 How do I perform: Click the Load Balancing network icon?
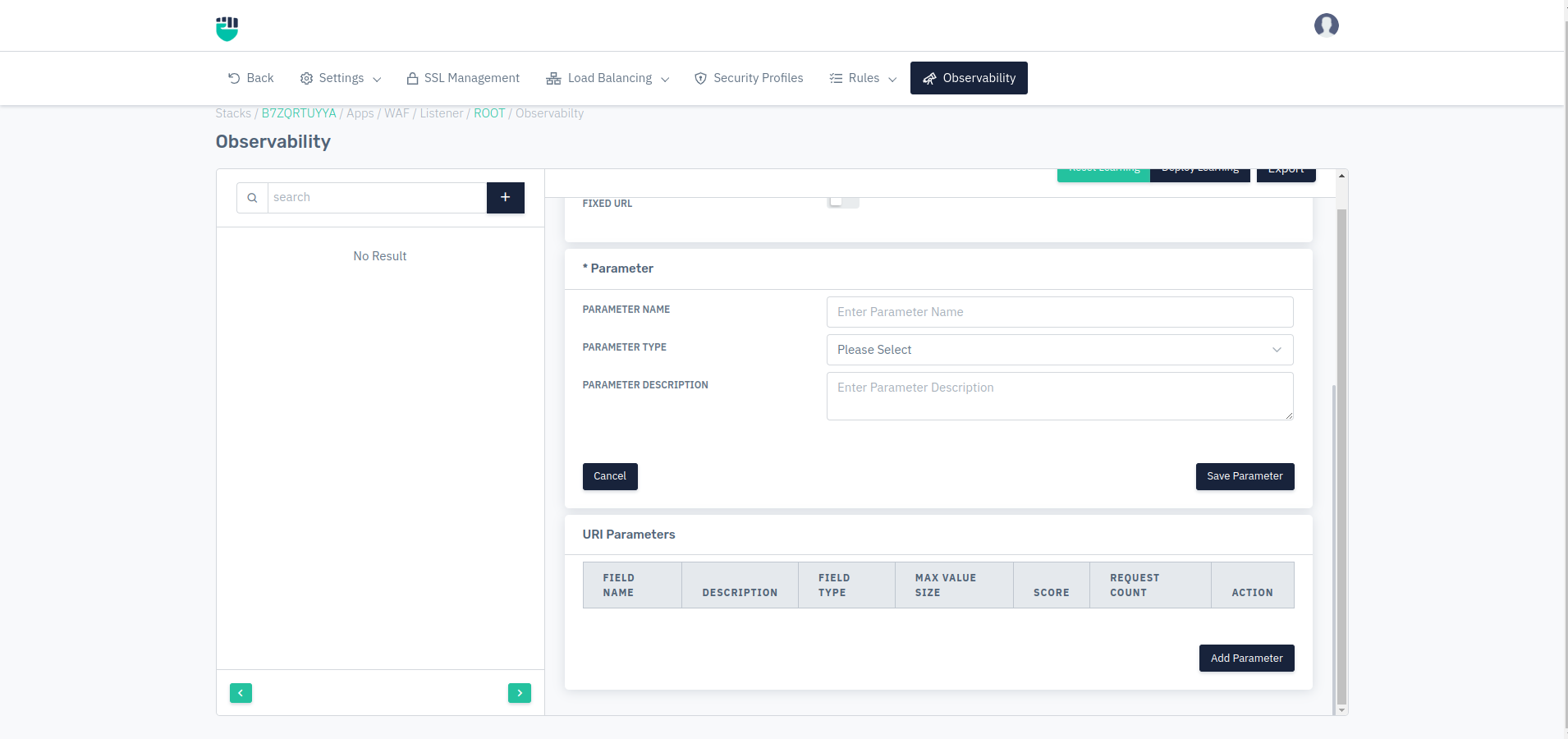(x=554, y=78)
